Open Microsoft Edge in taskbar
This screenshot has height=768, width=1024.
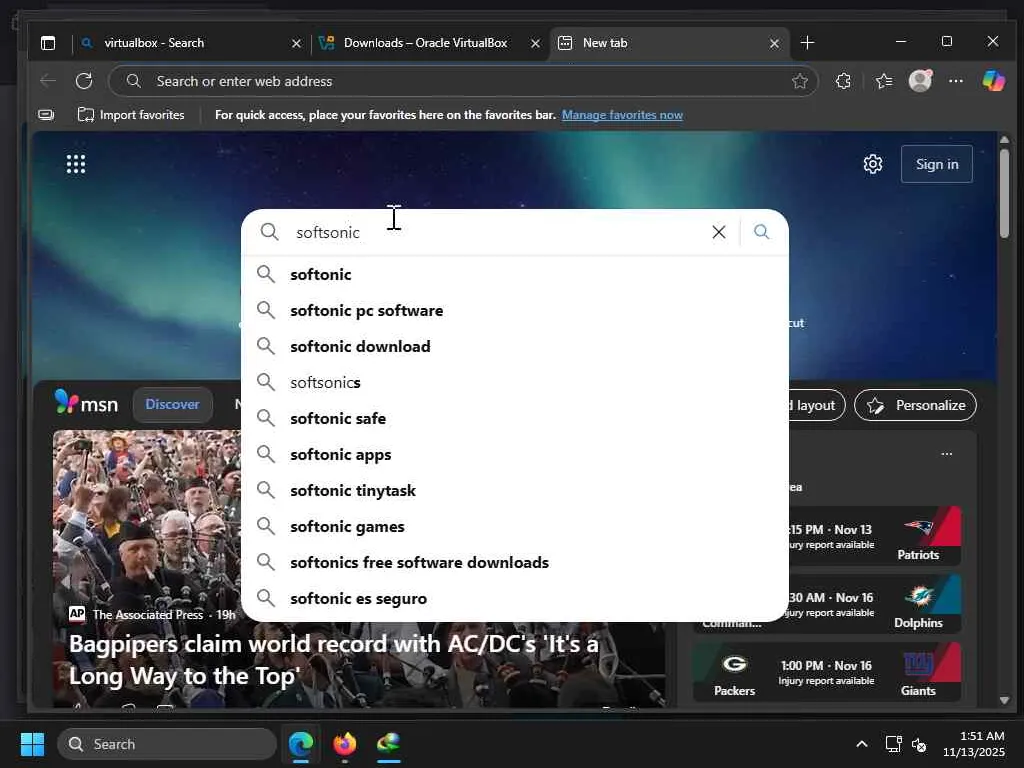coord(301,744)
